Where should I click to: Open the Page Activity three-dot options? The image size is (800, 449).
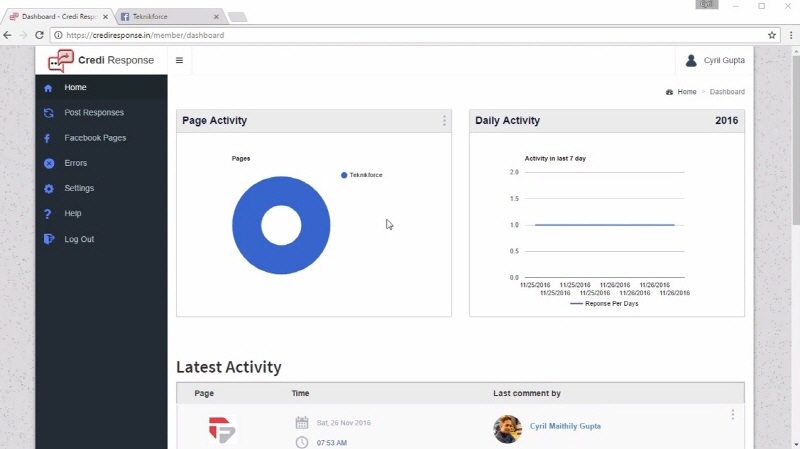point(444,120)
